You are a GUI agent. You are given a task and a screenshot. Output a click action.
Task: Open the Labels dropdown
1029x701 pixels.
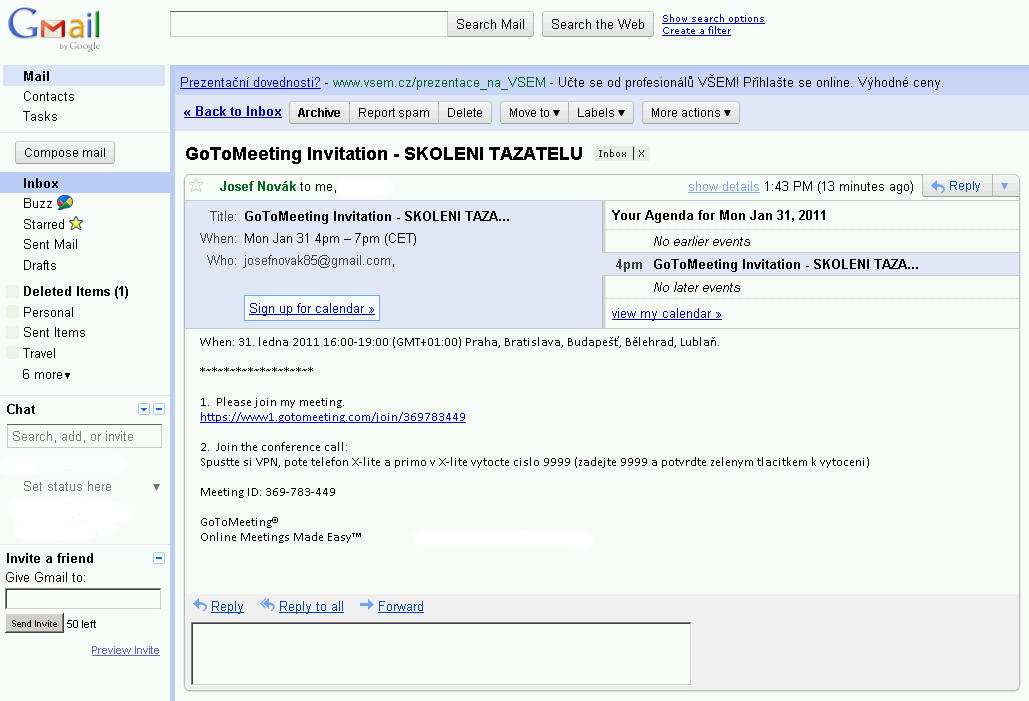pyautogui.click(x=600, y=113)
